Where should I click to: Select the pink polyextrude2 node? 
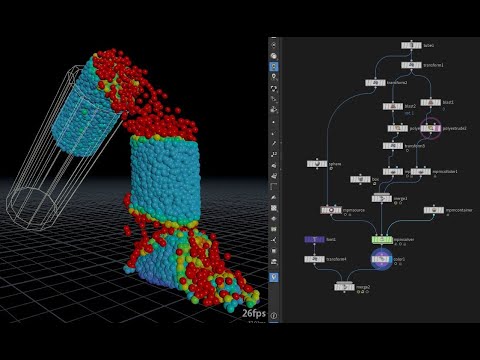tap(430, 128)
